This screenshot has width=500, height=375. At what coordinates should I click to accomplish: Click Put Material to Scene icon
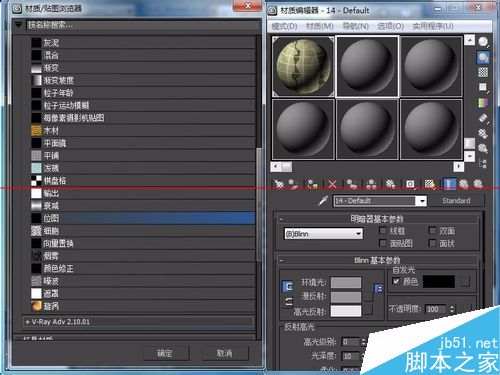(293, 184)
